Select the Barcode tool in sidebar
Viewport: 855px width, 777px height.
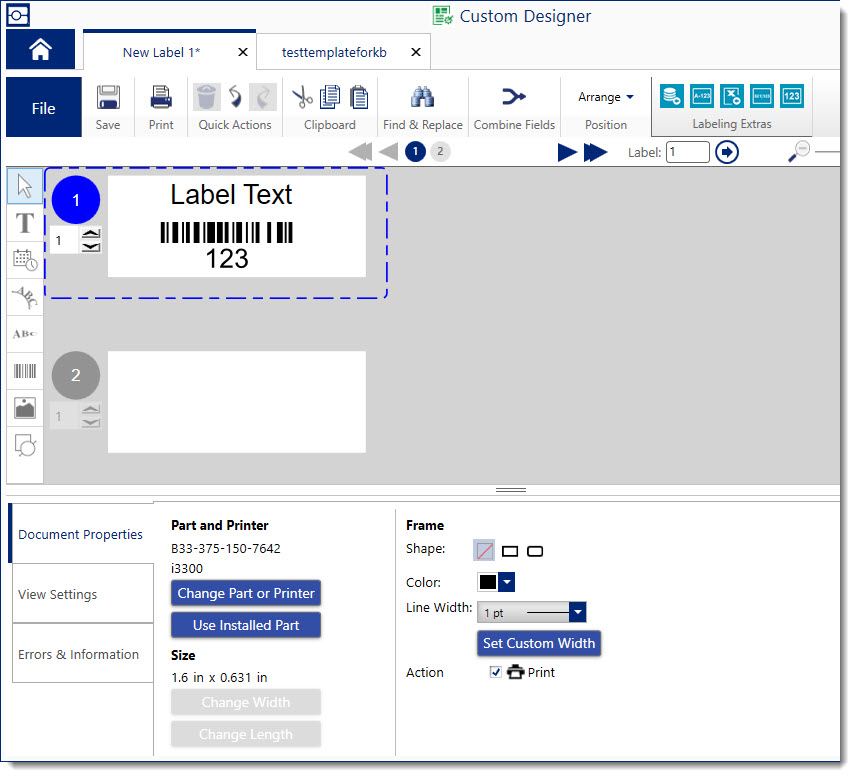pyautogui.click(x=25, y=372)
